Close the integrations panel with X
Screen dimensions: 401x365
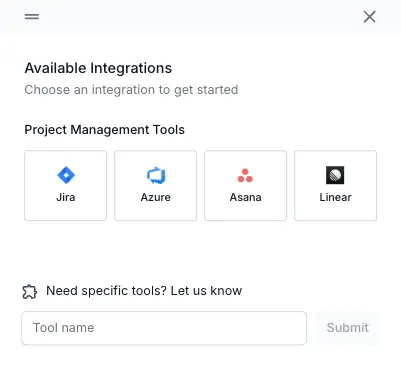(369, 17)
